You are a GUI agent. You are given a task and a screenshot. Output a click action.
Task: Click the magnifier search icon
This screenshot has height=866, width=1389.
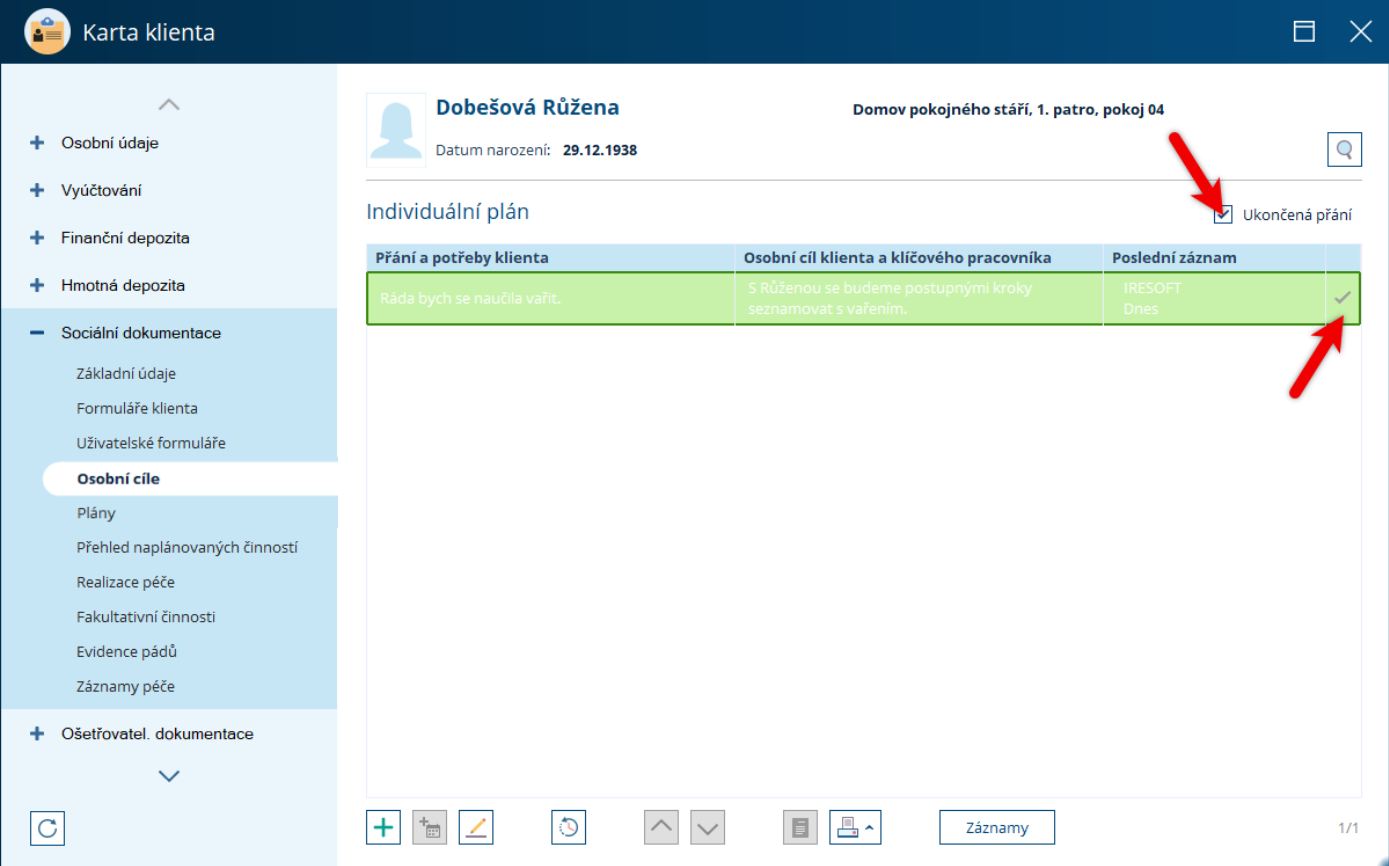tap(1344, 150)
